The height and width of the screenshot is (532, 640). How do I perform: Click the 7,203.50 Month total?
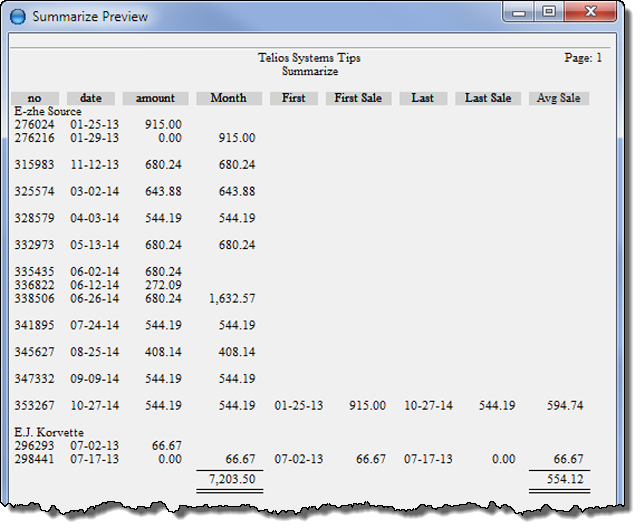231,480
